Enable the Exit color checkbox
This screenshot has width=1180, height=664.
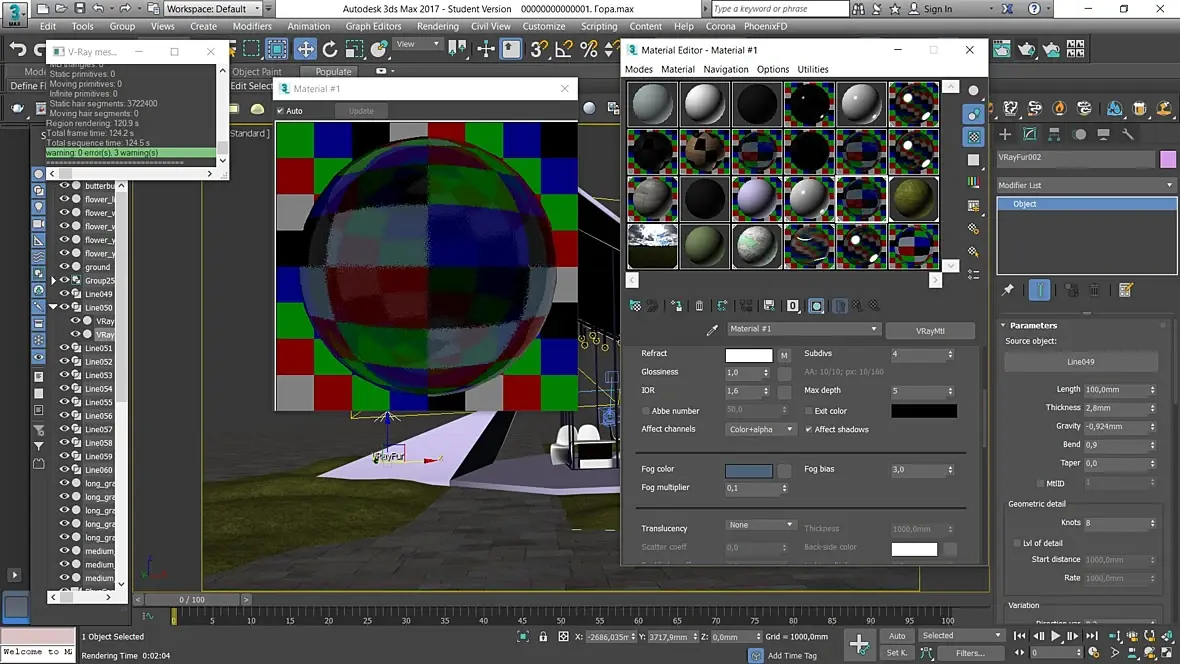click(x=809, y=411)
